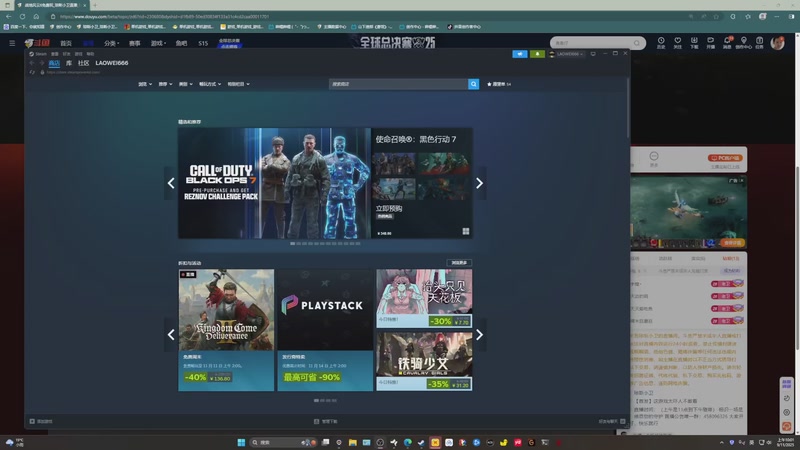Expand Steam store categories dropdown
Viewport: 800px width, 450px height.
[x=185, y=84]
